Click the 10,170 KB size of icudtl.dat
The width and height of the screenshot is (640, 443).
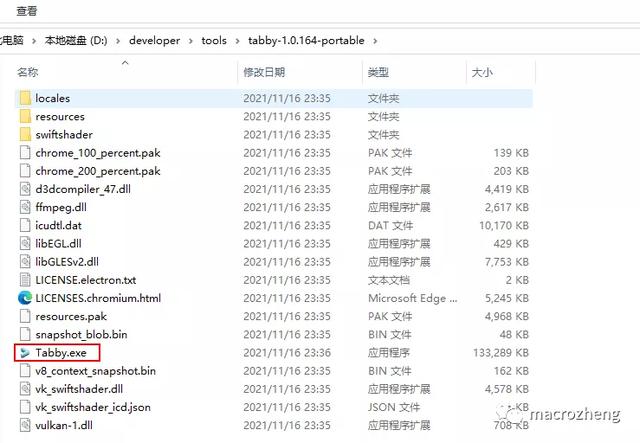pos(504,225)
